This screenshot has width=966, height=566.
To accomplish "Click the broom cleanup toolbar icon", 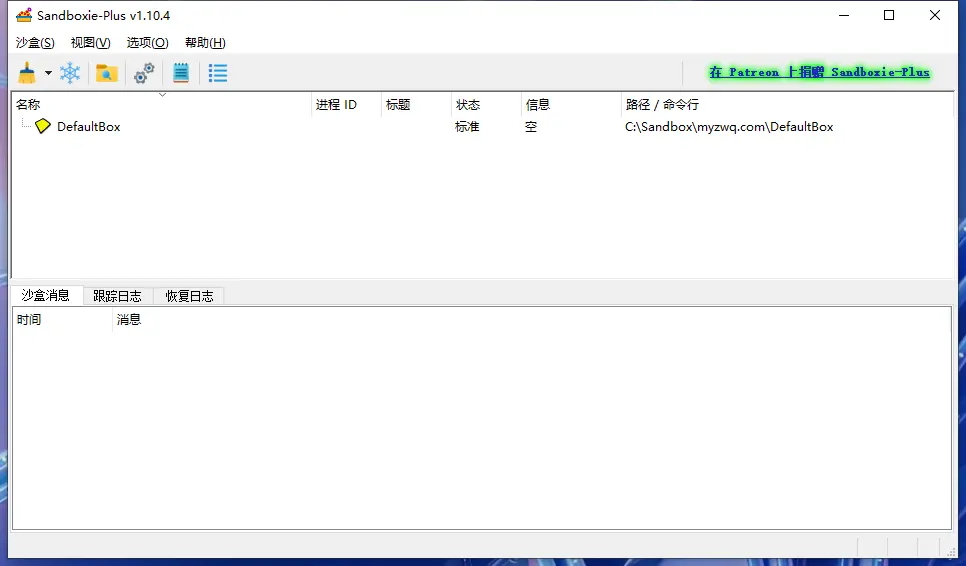I will tap(27, 73).
